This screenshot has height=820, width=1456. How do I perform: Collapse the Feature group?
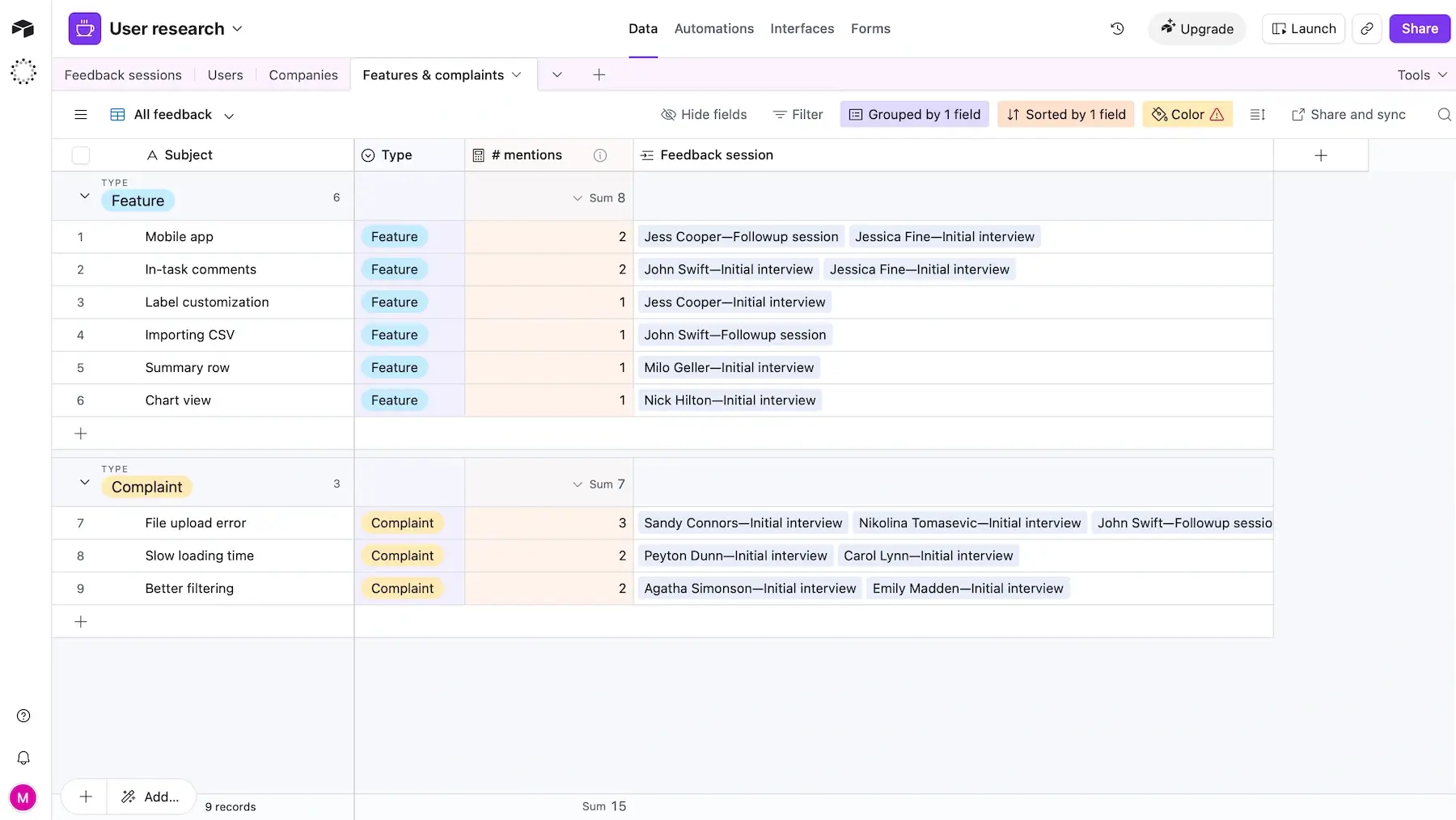84,195
